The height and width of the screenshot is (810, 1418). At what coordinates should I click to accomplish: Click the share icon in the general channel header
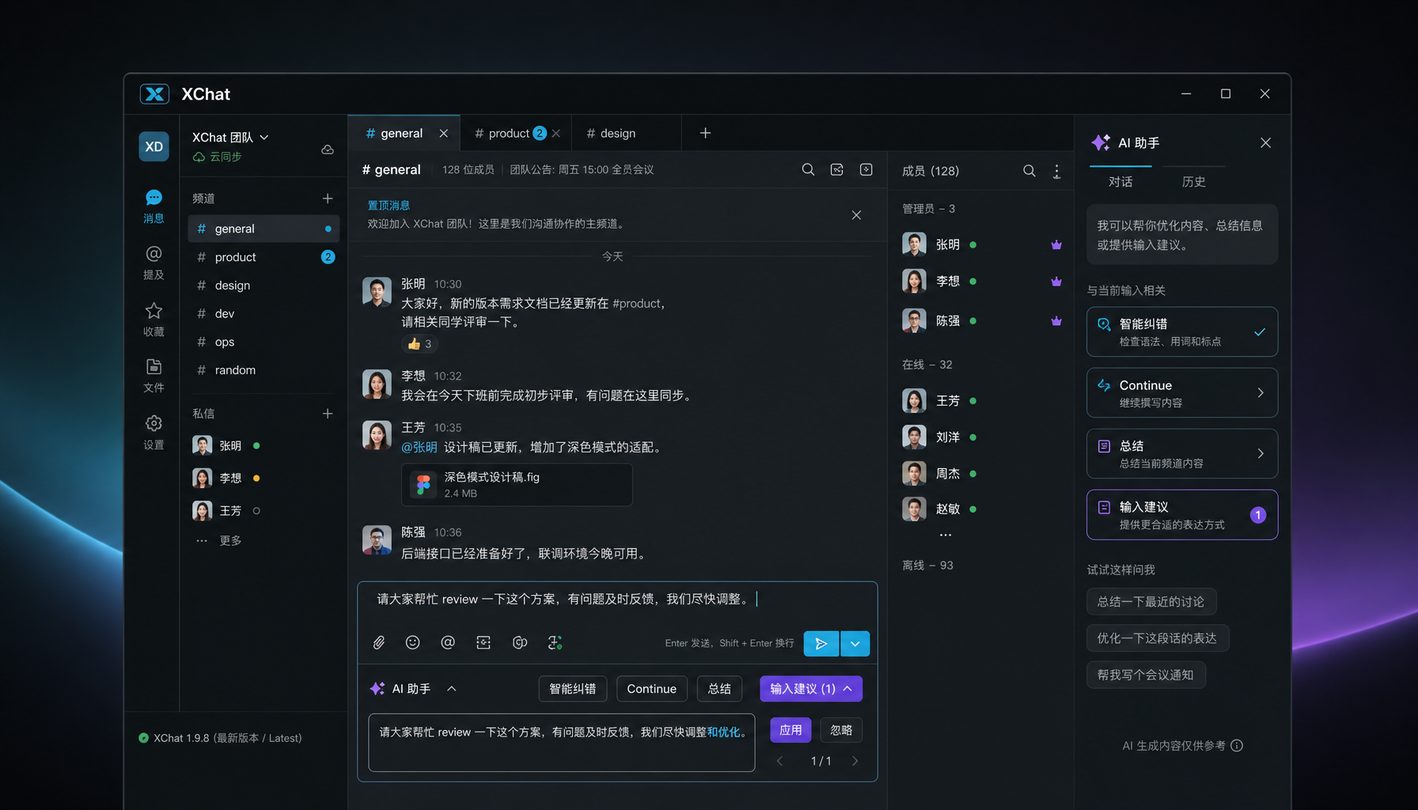837,170
